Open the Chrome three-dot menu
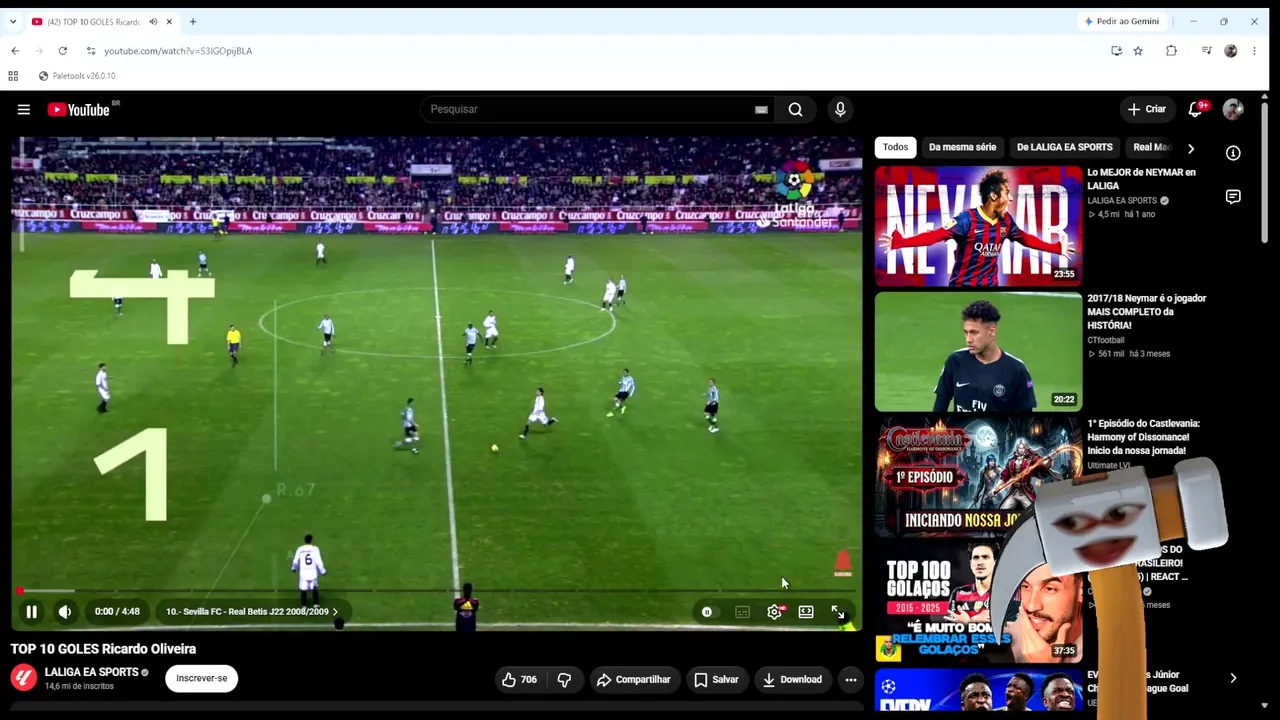1280x720 pixels. (1254, 51)
